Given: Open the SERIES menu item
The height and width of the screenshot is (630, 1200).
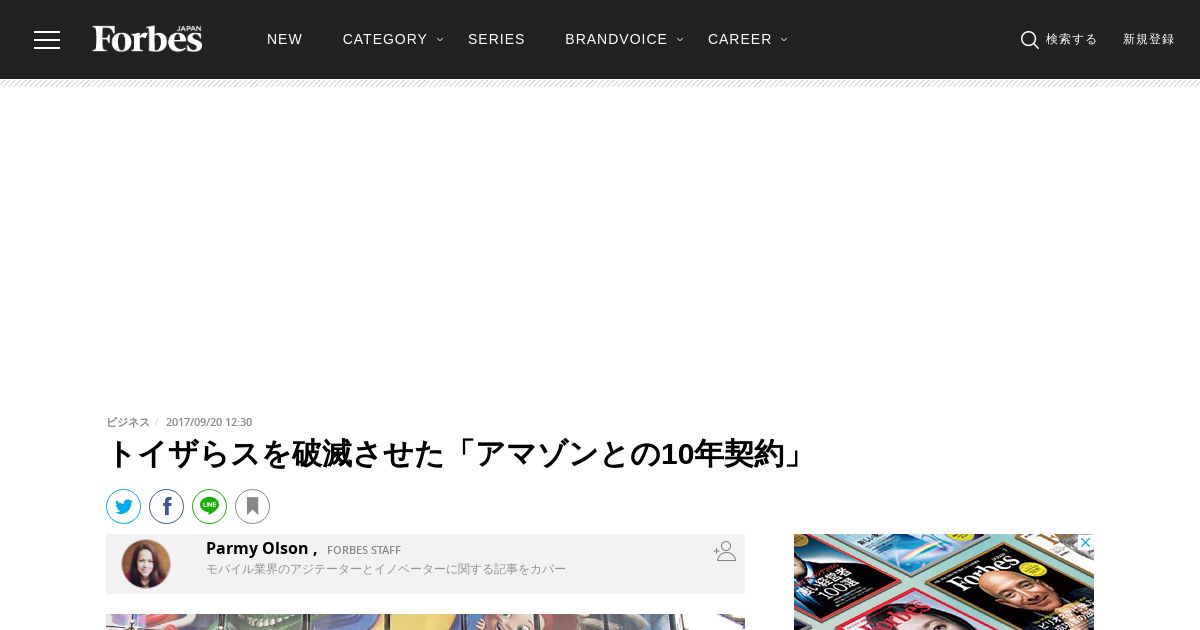Looking at the screenshot, I should pyautogui.click(x=496, y=39).
